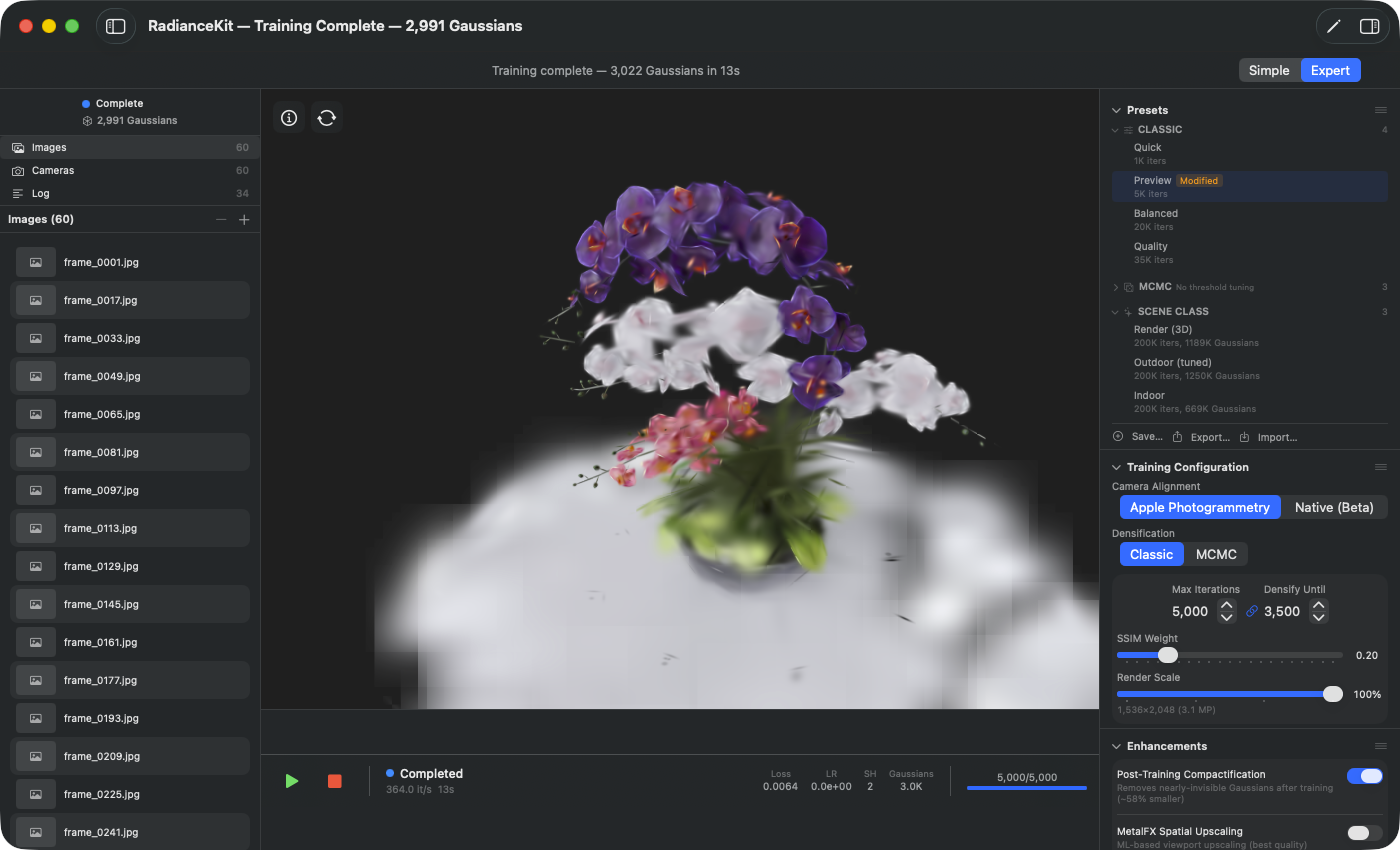Click the Save preset icon
Viewport: 1400px width, 850px height.
pyautogui.click(x=1118, y=437)
